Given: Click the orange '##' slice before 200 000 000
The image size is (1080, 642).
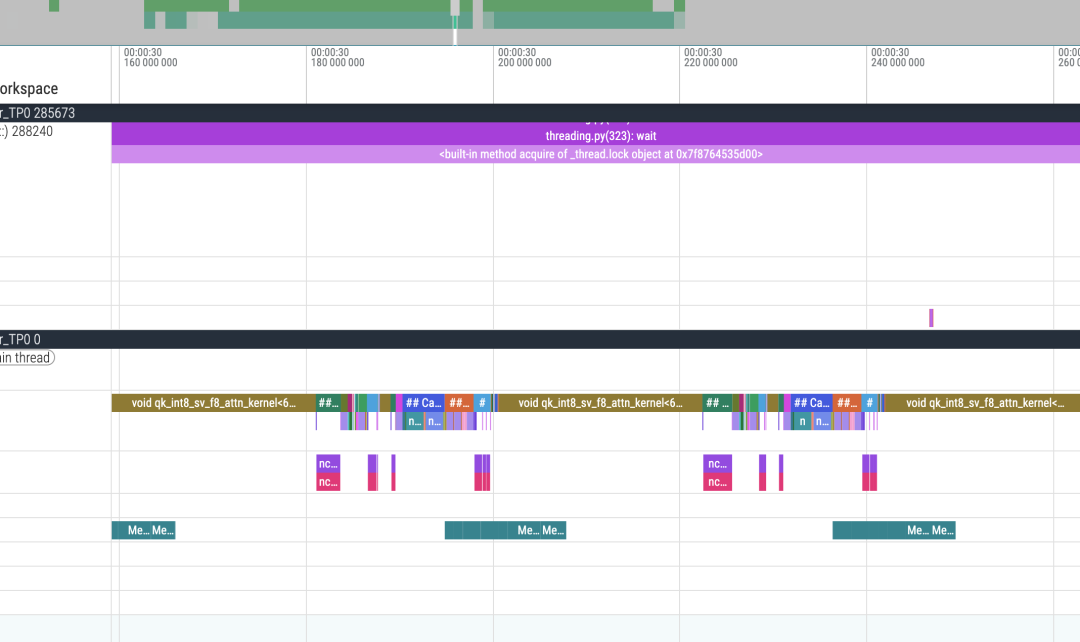Looking at the screenshot, I should 458,403.
